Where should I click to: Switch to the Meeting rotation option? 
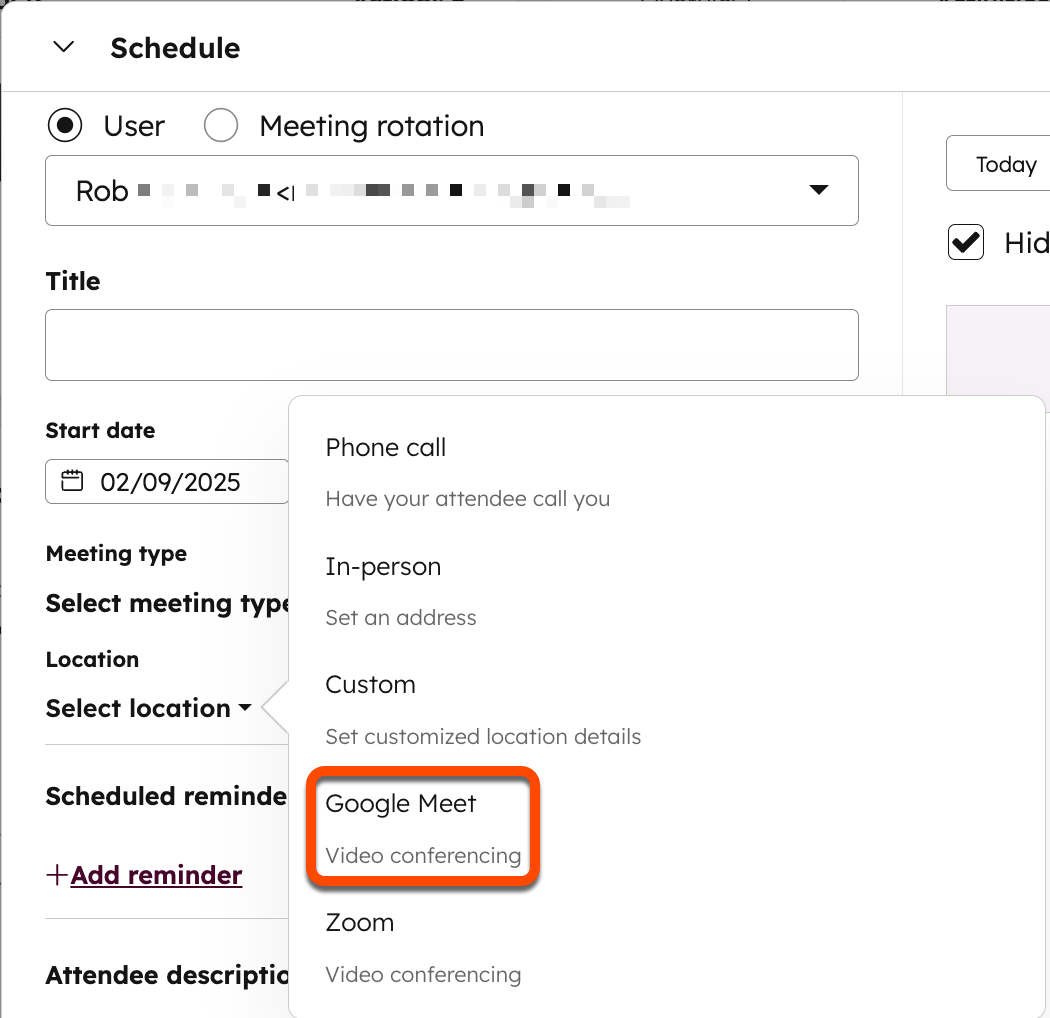(220, 125)
